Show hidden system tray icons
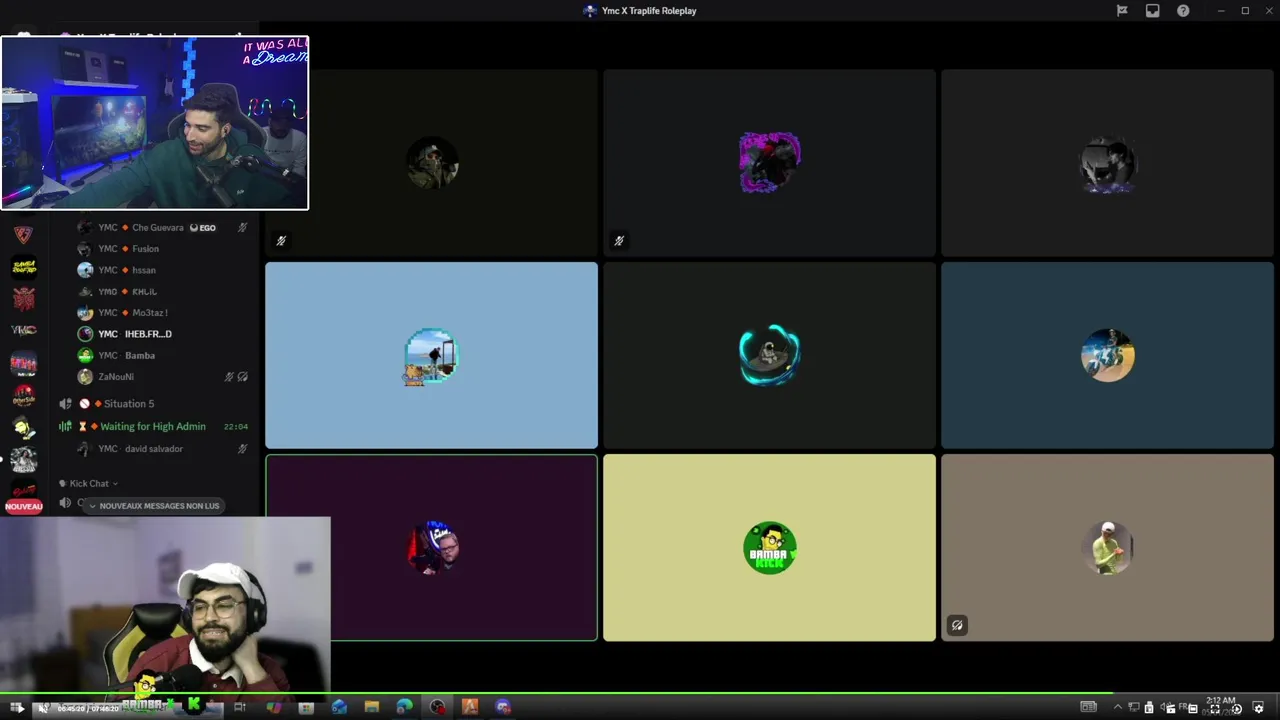1280x720 pixels. pos(1118,708)
